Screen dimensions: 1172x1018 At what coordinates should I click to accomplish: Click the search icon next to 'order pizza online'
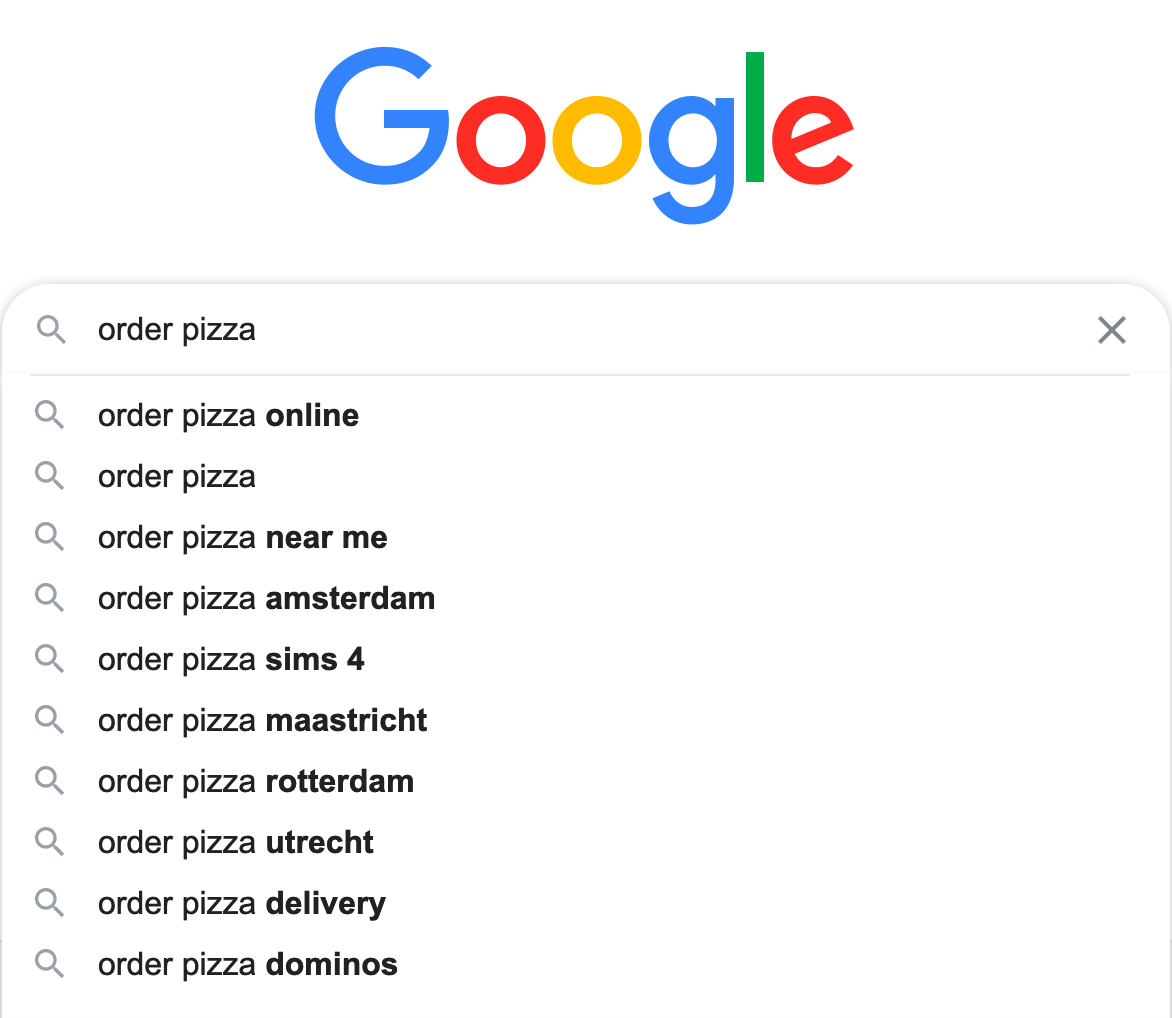tap(50, 415)
